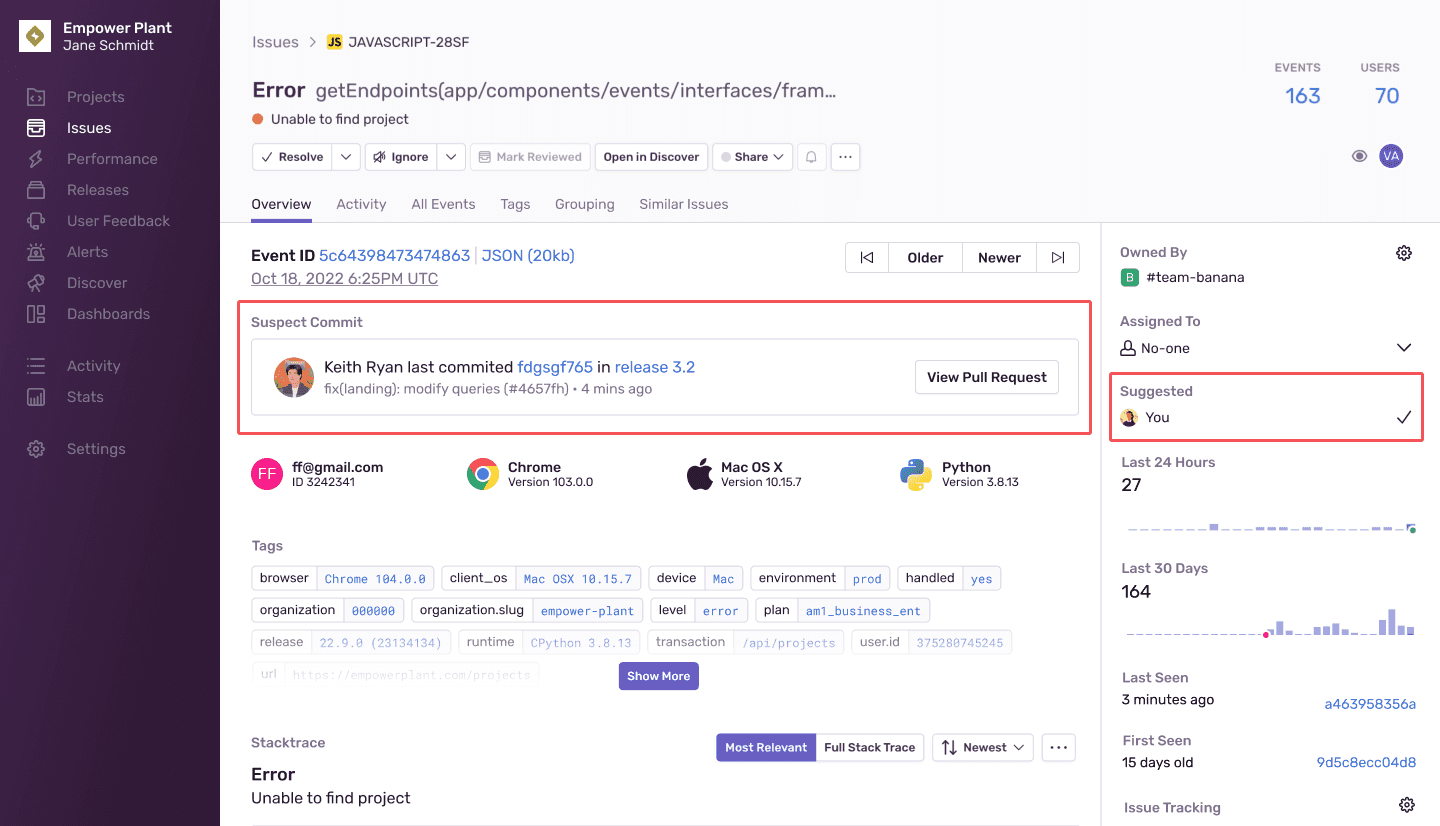Viewport: 1440px width, 826px height.
Task: Open the Assigned To dropdown
Action: (1404, 347)
